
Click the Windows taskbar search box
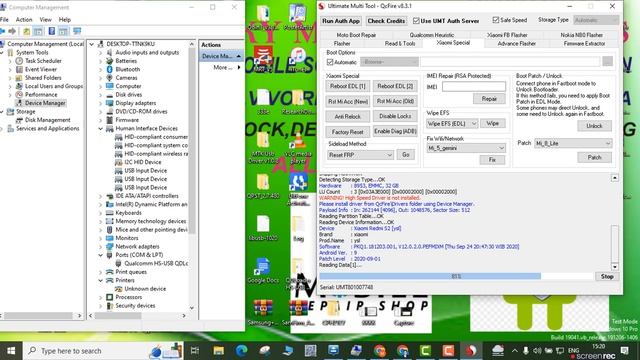pos(103,351)
